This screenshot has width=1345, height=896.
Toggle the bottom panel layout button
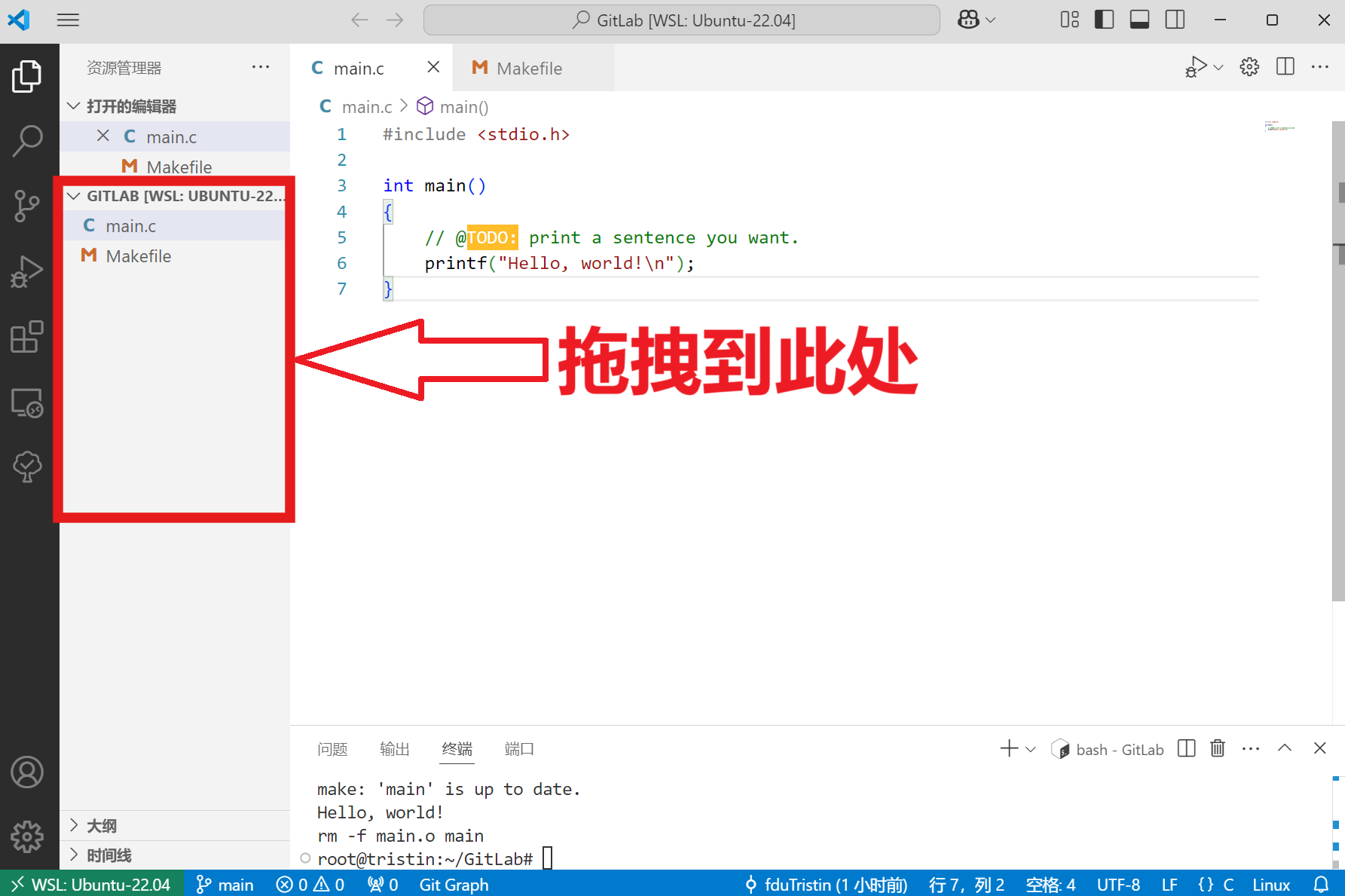coord(1139,20)
